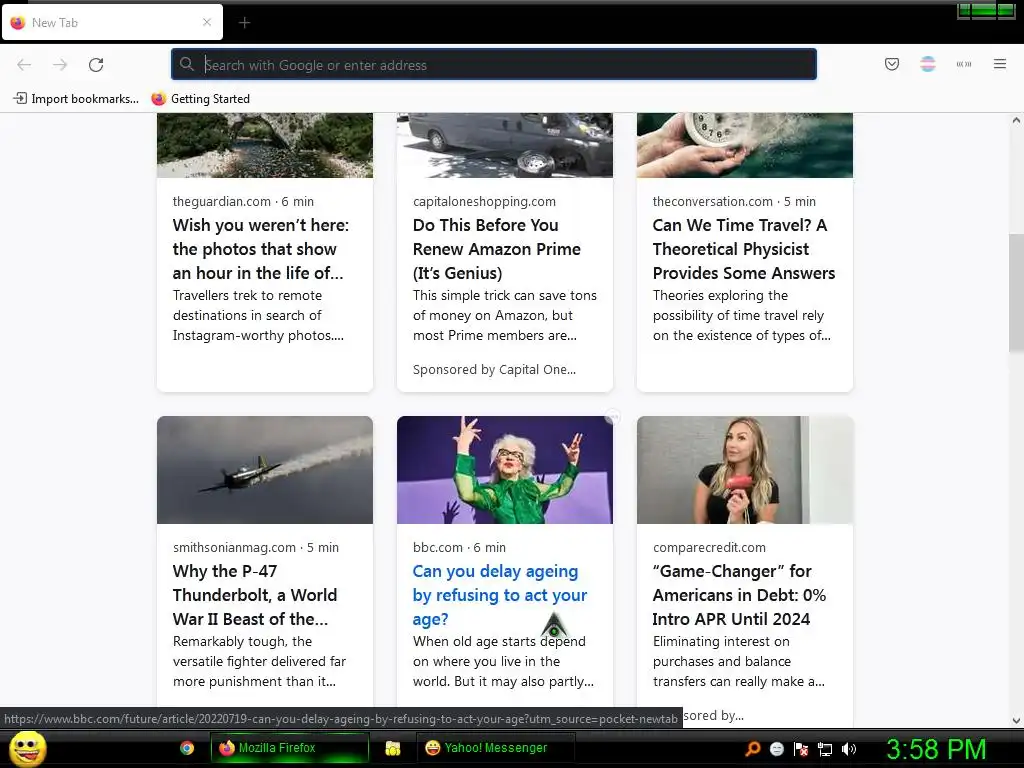This screenshot has width=1024, height=768.
Task: Click 'comparecredit.com' source text
Action: pyautogui.click(x=709, y=547)
